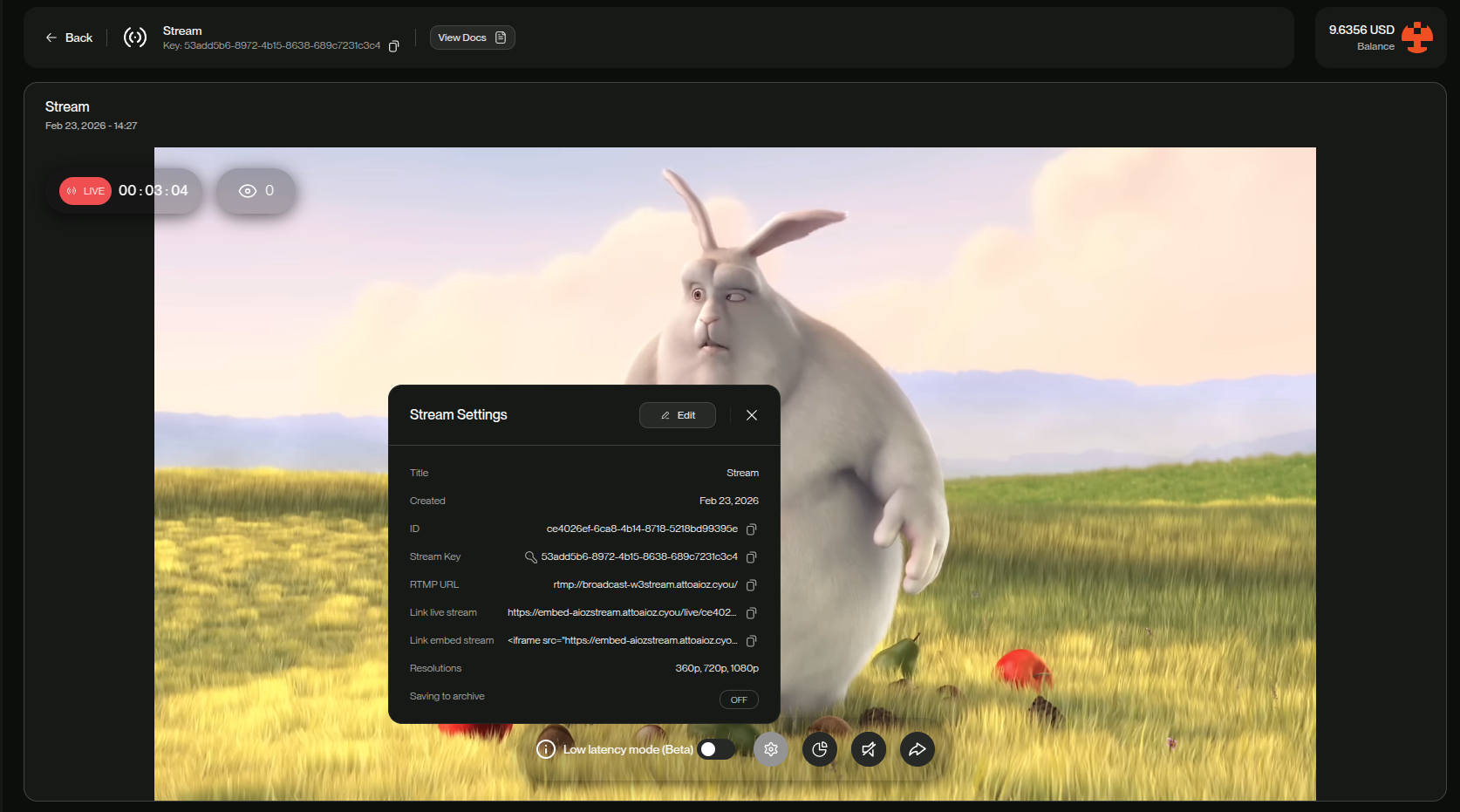Screen dimensions: 1460x812
Task: Enable Low latency mode (Beta)
Action: coord(715,749)
